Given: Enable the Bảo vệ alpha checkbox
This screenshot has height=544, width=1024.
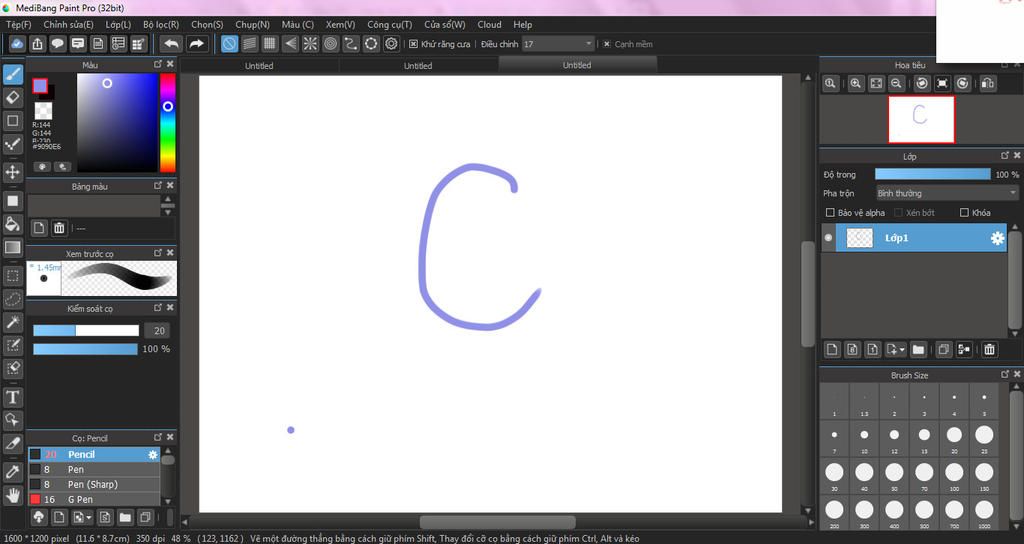Looking at the screenshot, I should pyautogui.click(x=830, y=212).
